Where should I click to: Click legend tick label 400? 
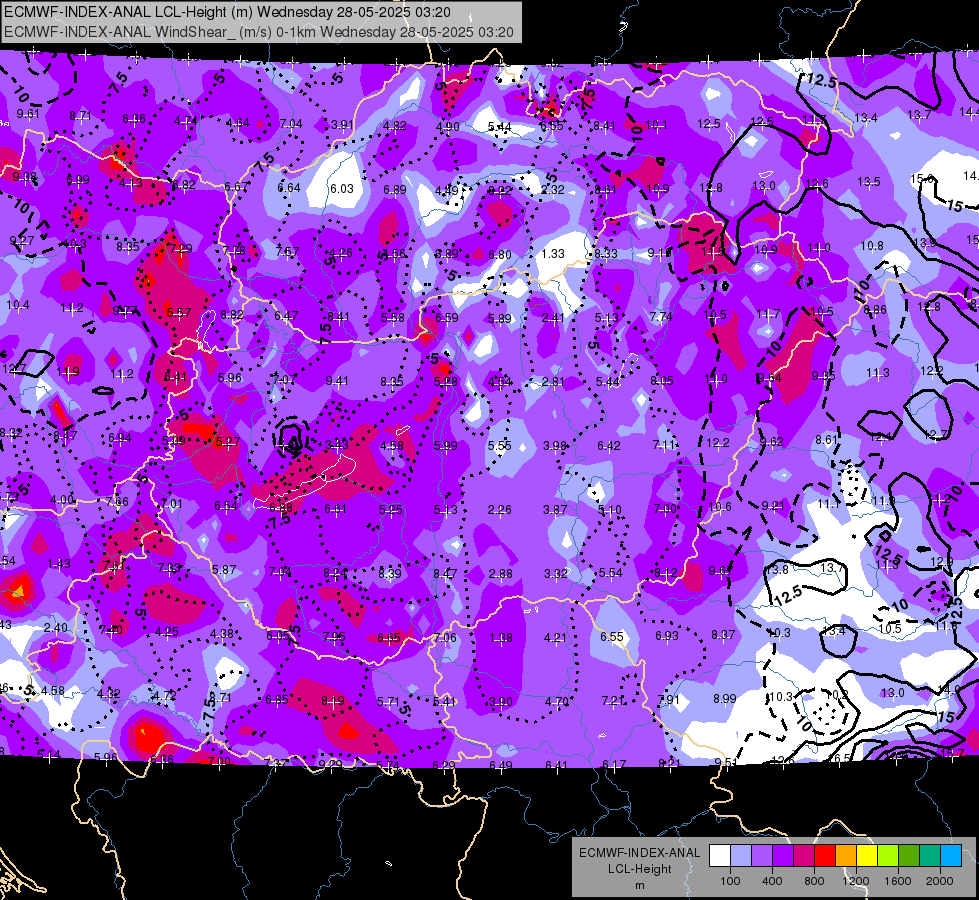pos(772,881)
